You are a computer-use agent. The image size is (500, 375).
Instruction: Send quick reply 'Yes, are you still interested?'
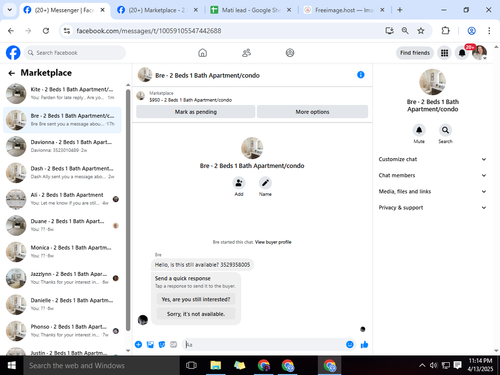(196, 299)
